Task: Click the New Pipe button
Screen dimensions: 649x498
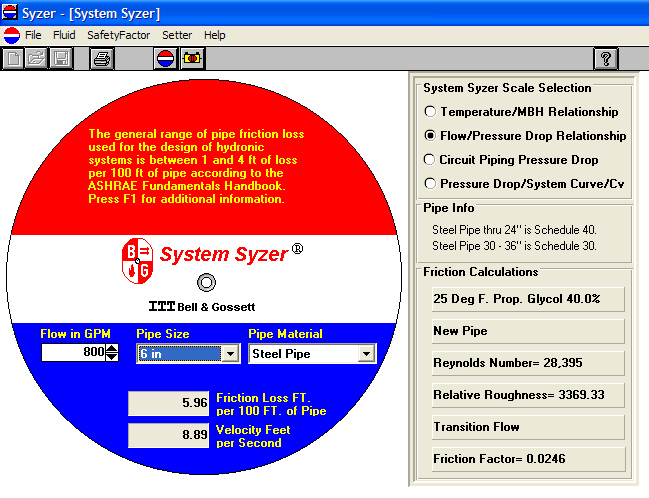Action: pyautogui.click(x=528, y=331)
